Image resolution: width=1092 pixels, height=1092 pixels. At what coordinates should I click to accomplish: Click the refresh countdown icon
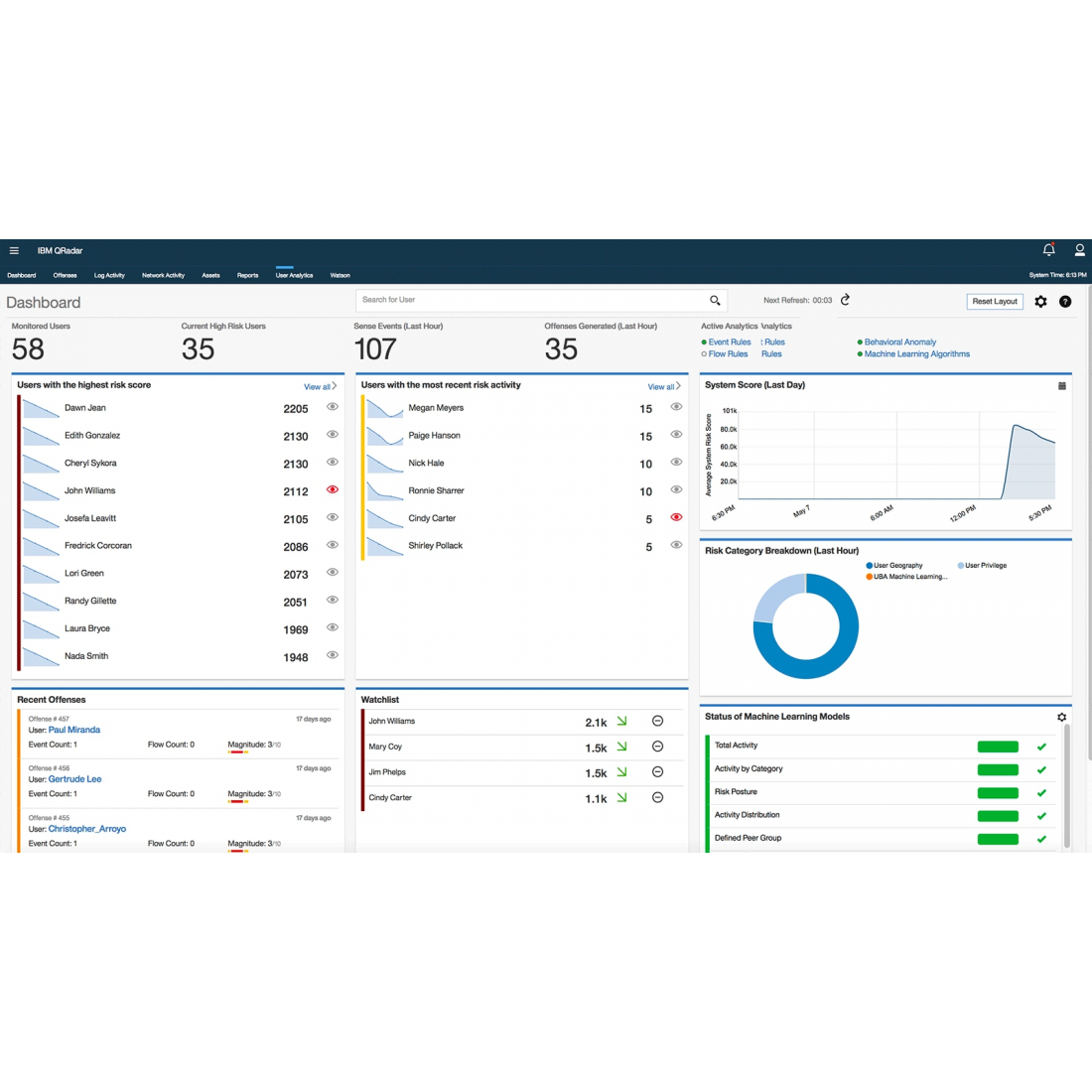click(x=845, y=300)
